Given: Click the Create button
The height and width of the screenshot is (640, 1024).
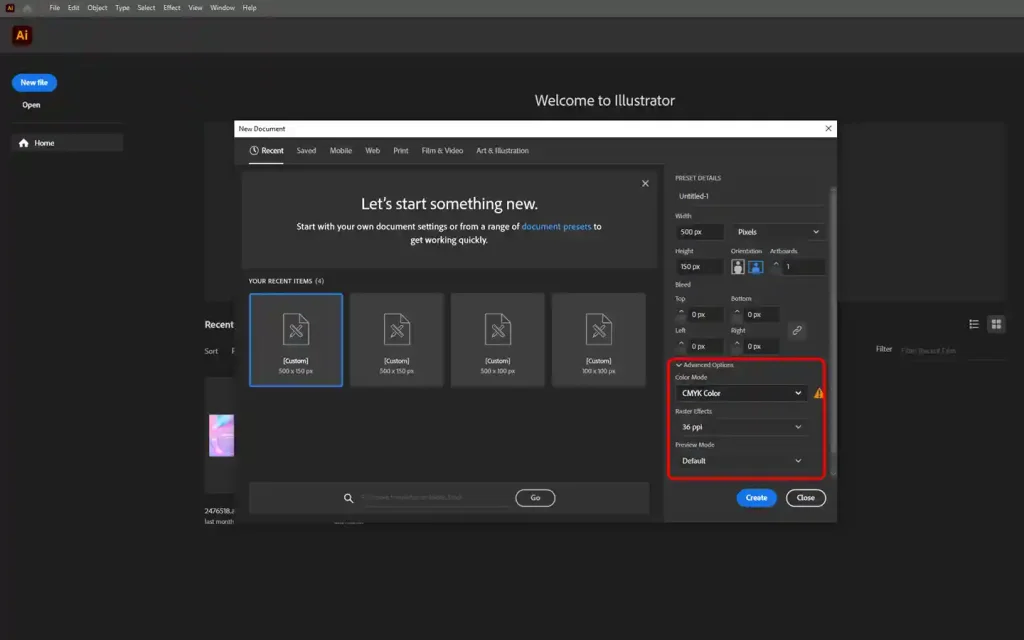Looking at the screenshot, I should click(756, 498).
